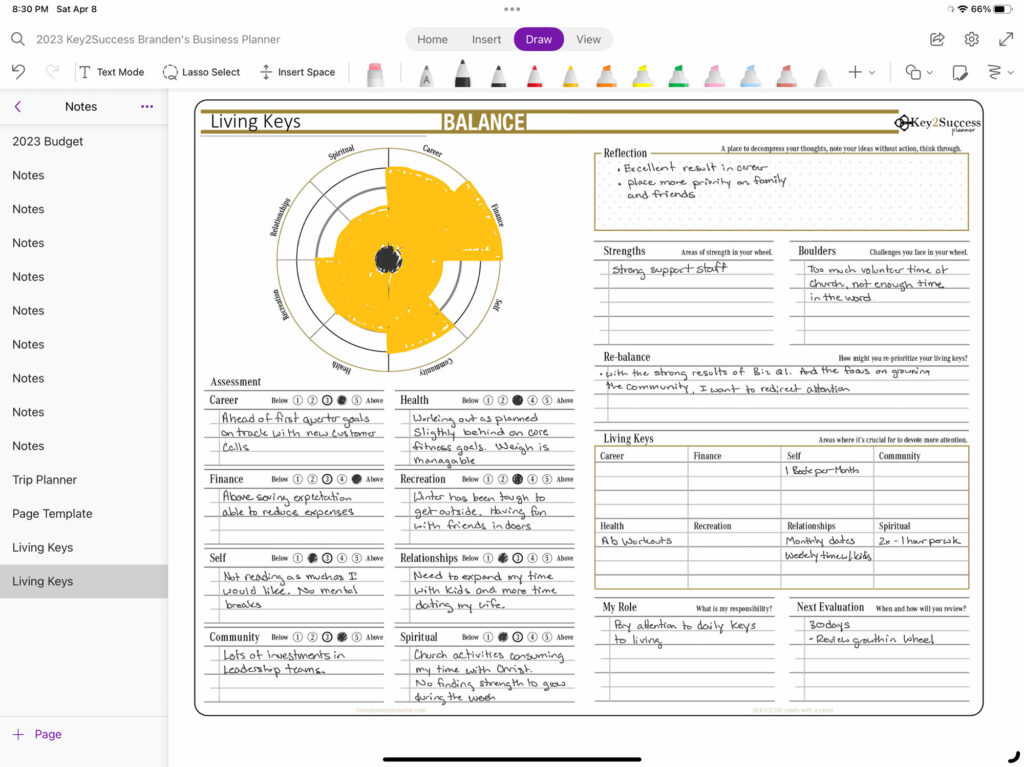Select the Draw tab
The image size is (1024, 767).
pos(539,39)
